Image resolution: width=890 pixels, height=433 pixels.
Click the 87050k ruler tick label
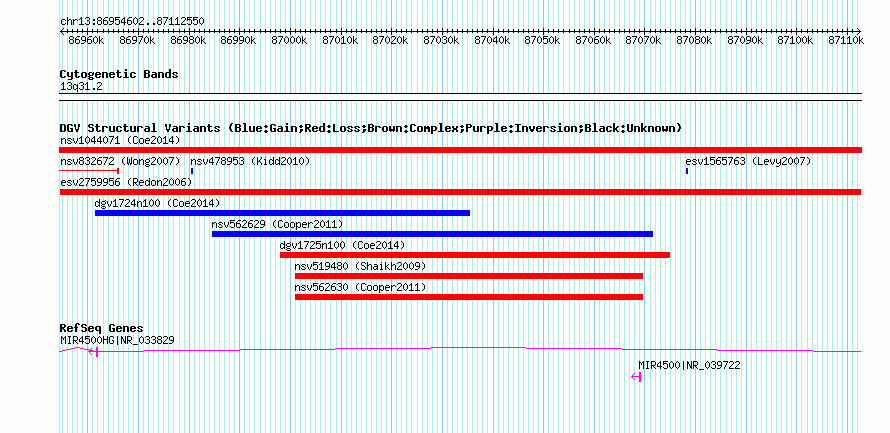pyautogui.click(x=543, y=40)
